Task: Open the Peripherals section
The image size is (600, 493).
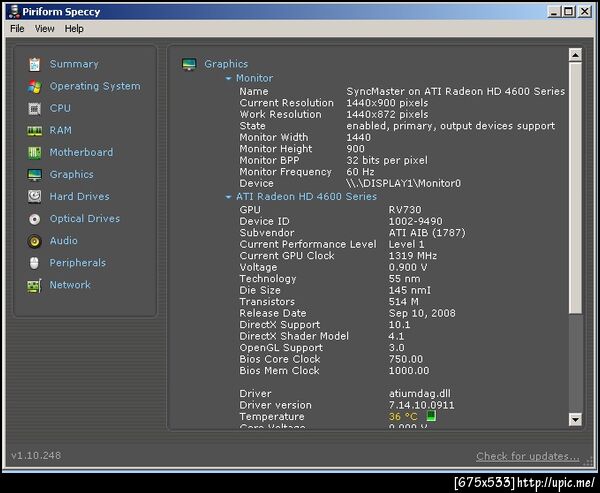Action: 78,263
